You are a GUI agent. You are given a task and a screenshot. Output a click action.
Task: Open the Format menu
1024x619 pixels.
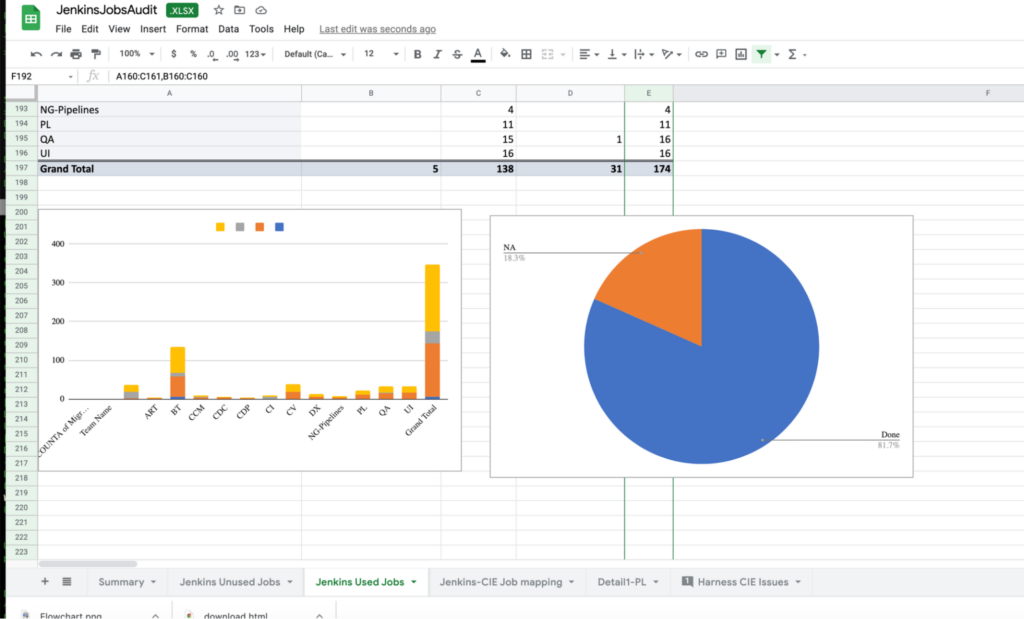(x=192, y=29)
